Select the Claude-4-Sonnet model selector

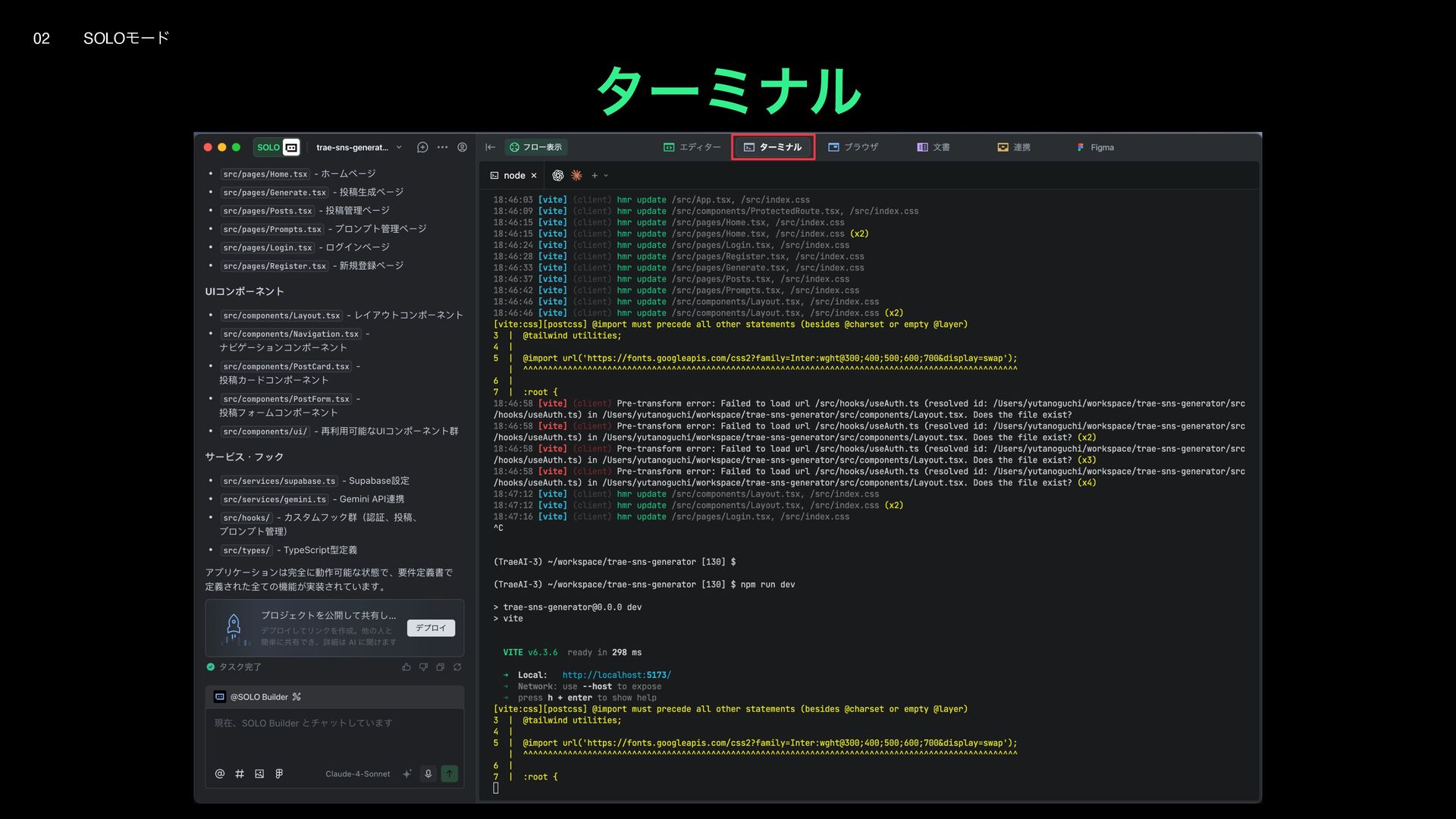pyautogui.click(x=357, y=774)
